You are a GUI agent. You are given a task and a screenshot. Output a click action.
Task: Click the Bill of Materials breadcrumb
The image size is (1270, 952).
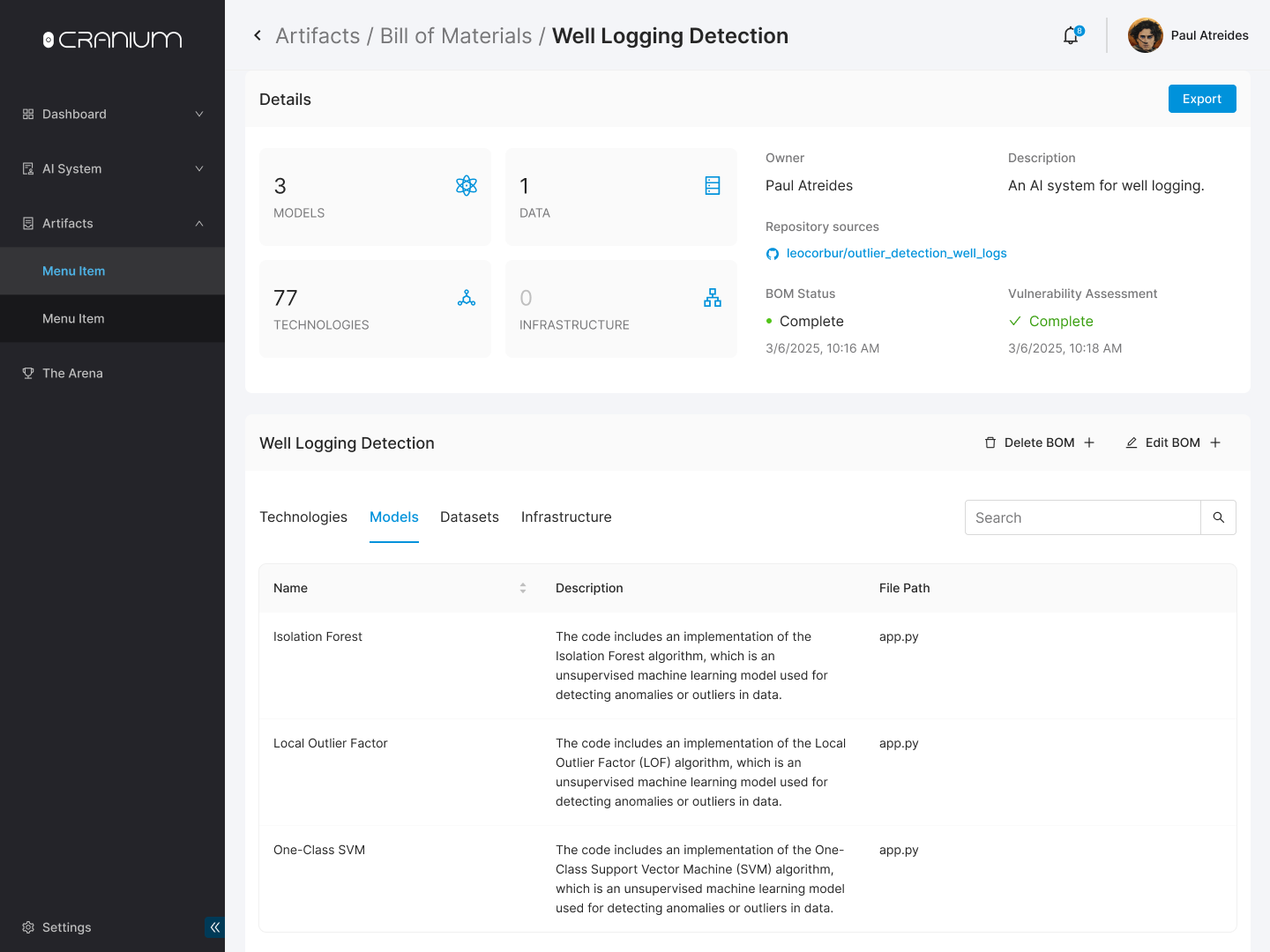[x=456, y=35]
